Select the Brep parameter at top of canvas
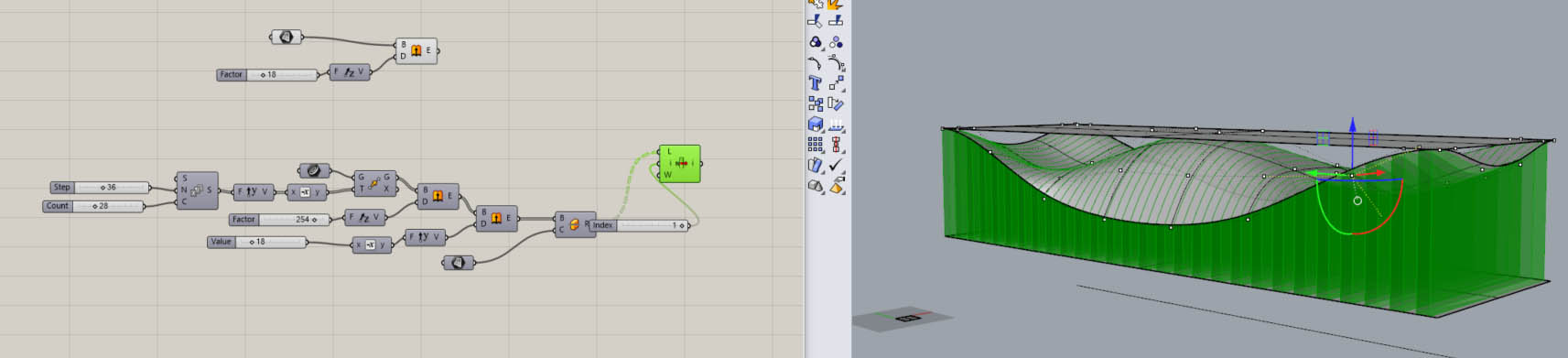This screenshot has width=1568, height=358. point(286,37)
